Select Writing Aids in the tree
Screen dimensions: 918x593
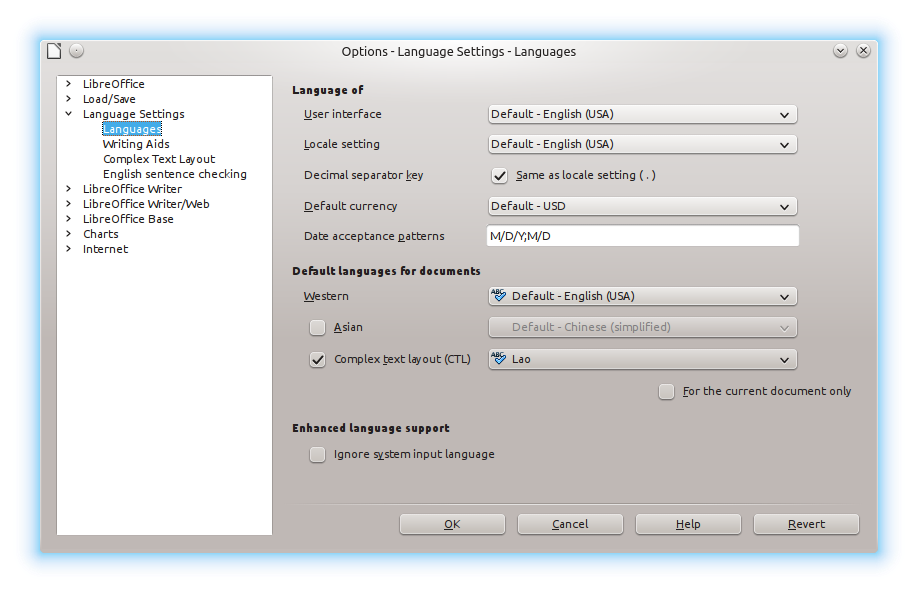136,144
